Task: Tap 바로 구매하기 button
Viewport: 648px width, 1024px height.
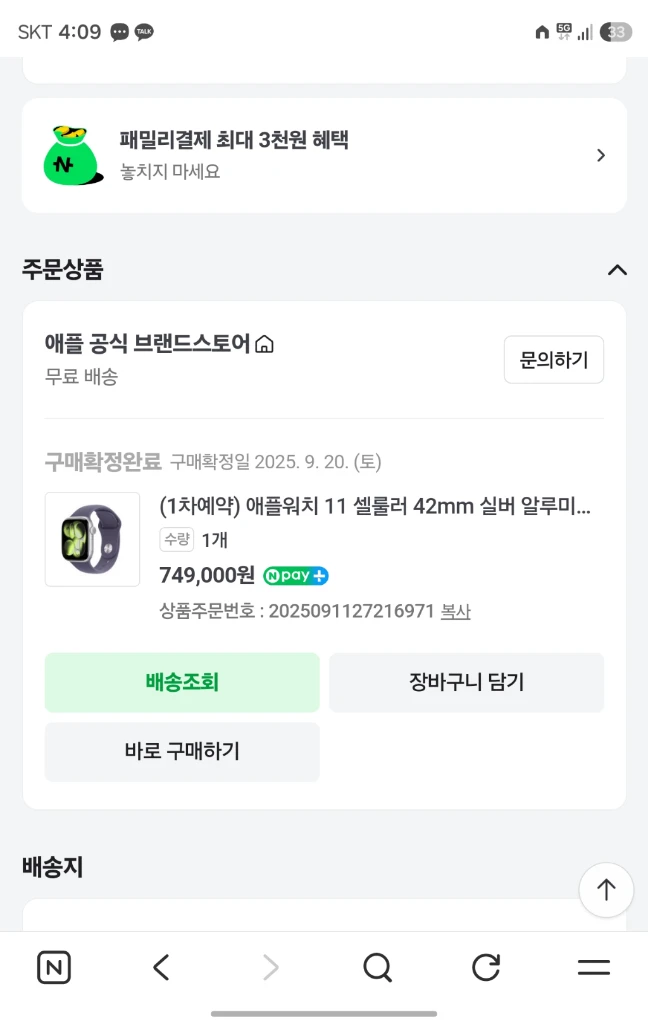Action: coord(182,751)
